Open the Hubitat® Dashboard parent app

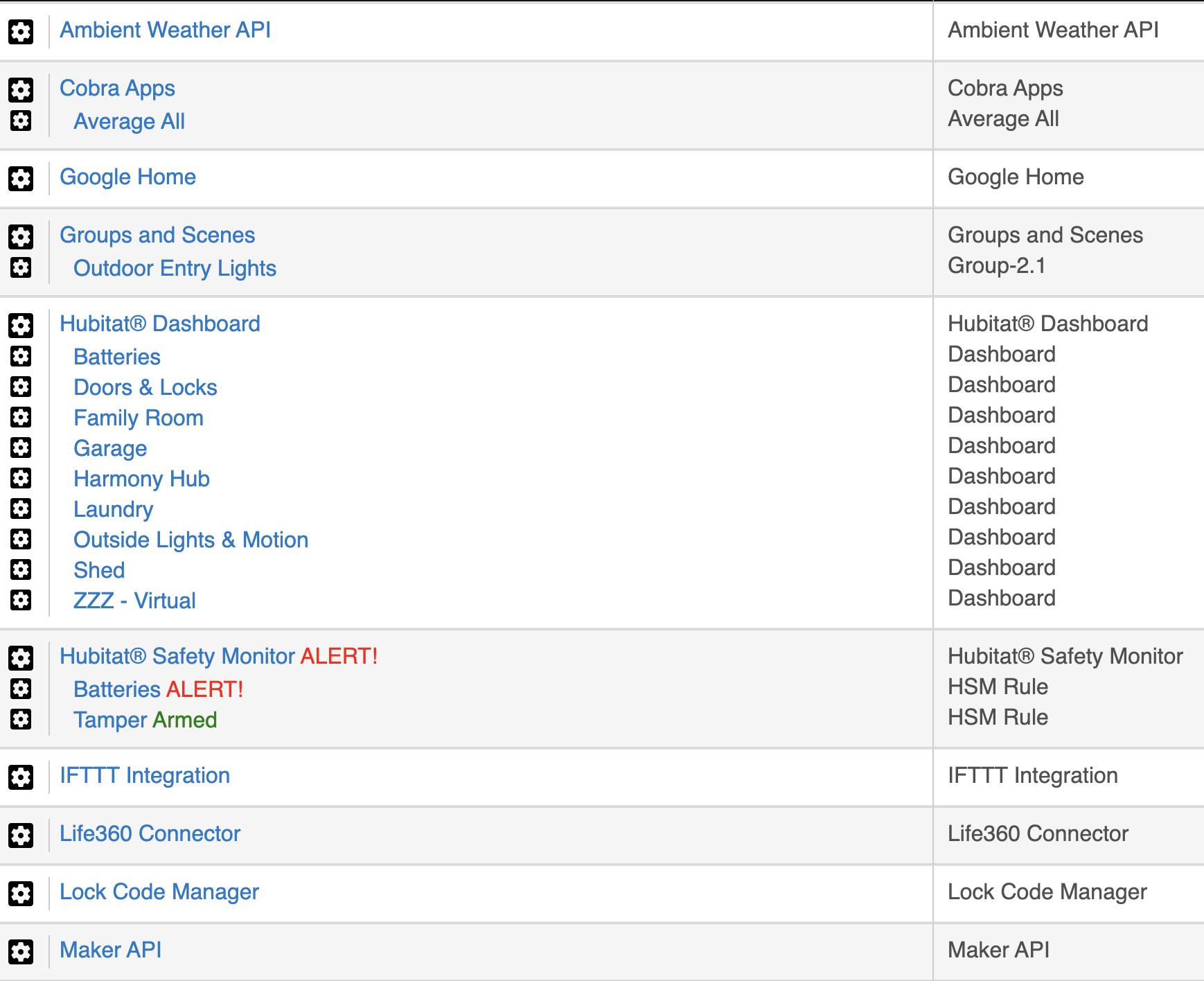point(159,324)
